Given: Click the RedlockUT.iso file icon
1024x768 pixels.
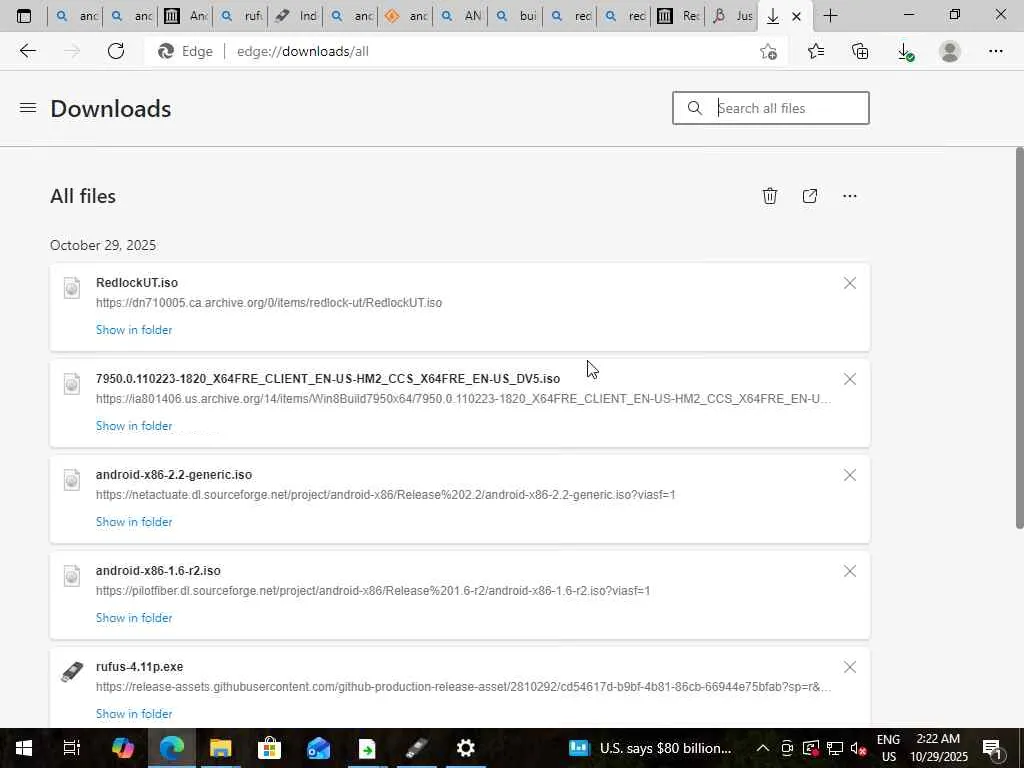Looking at the screenshot, I should coord(72,287).
